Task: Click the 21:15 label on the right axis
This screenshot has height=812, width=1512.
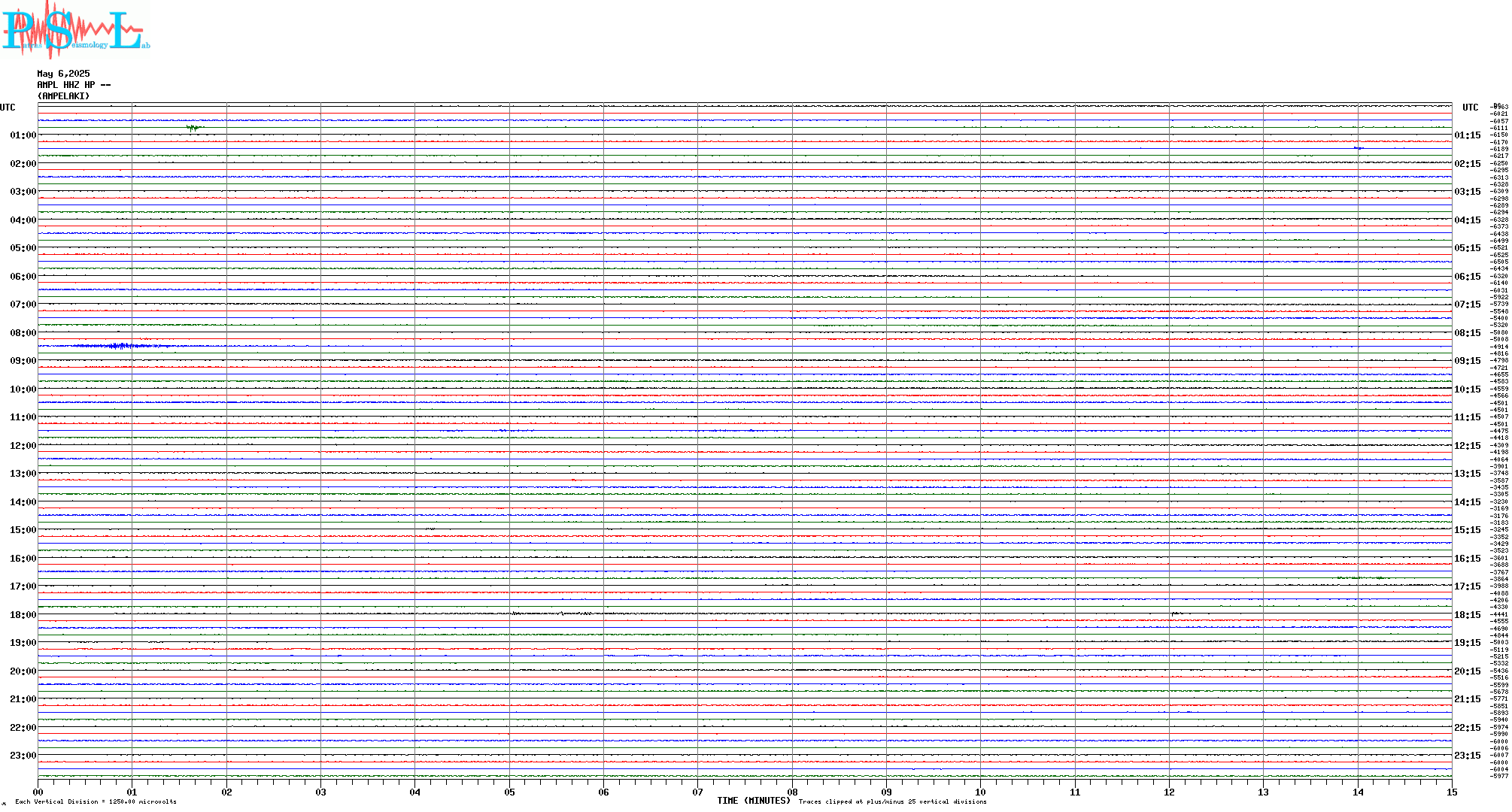Action: click(x=1468, y=699)
